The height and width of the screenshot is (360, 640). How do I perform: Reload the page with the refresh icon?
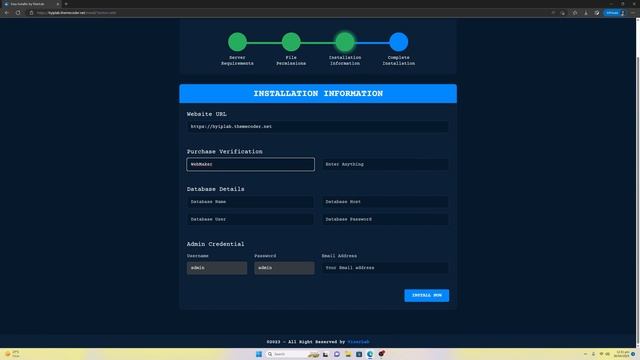point(18,13)
